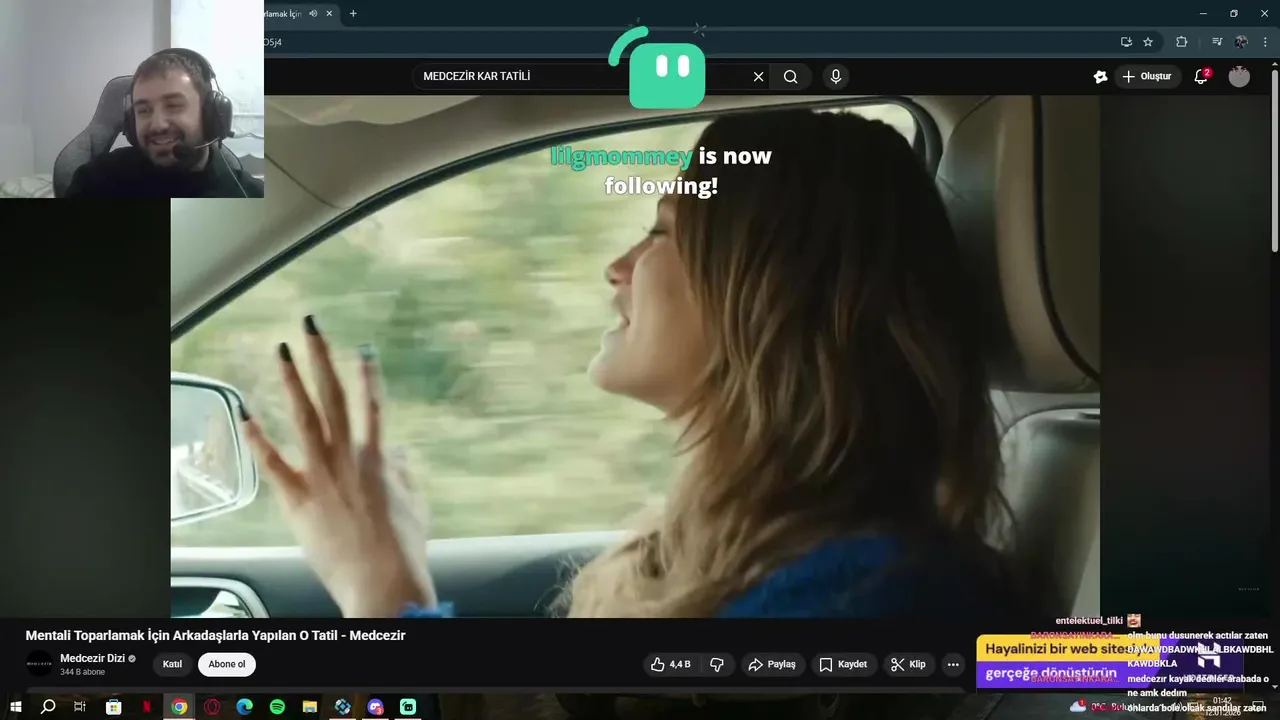Open Windows Start menu
Image resolution: width=1280 pixels, height=720 pixels.
15,707
